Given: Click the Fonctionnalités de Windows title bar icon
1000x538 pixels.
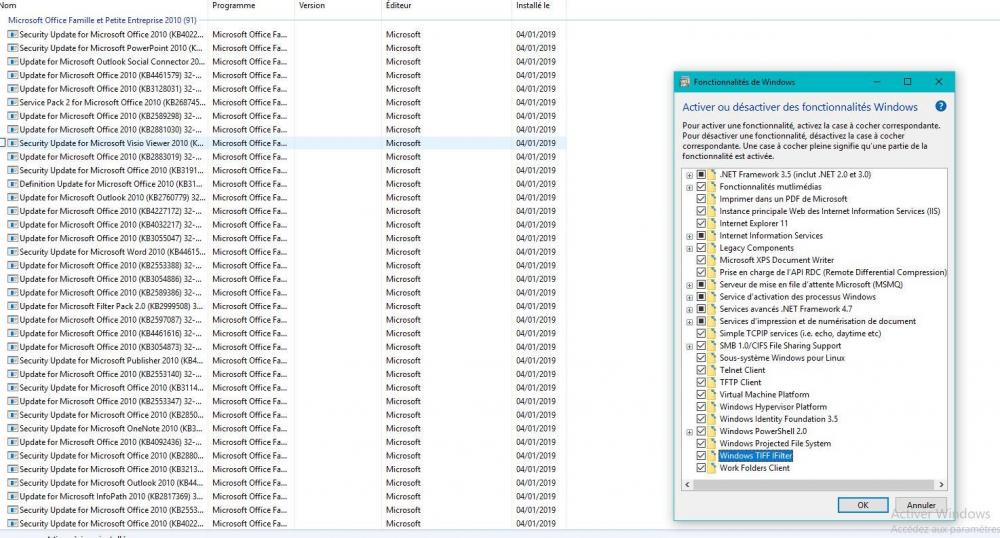Looking at the screenshot, I should point(685,82).
